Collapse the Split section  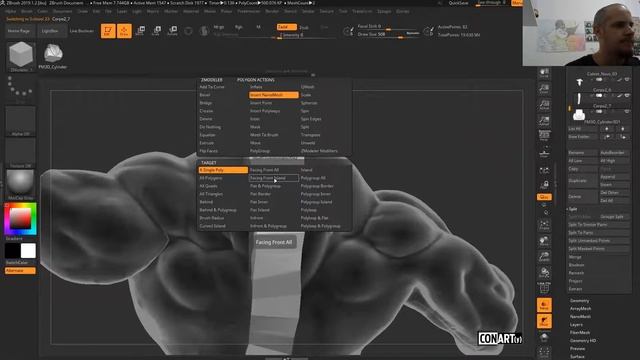[x=573, y=209]
